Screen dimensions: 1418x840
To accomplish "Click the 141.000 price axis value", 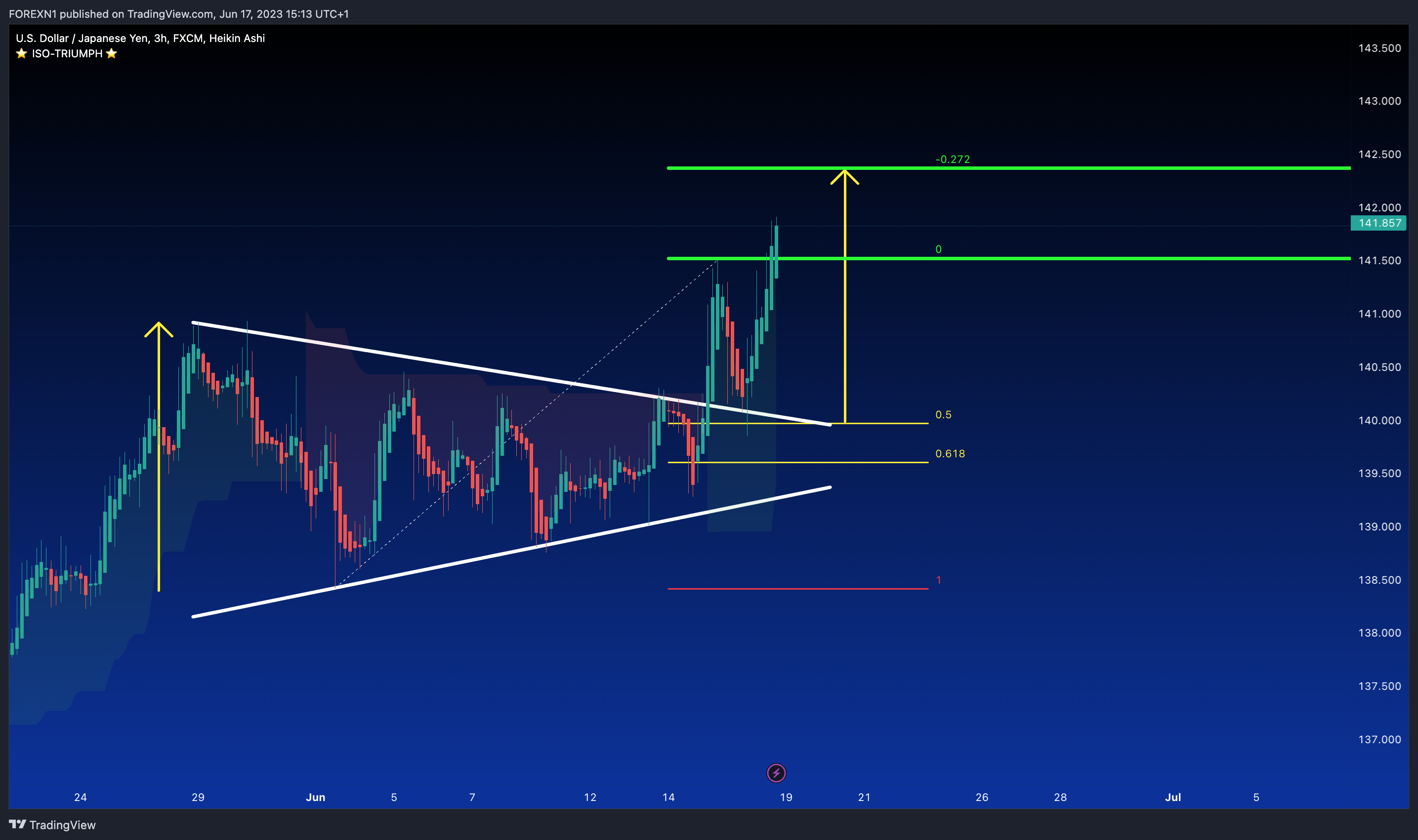I will [x=1379, y=314].
